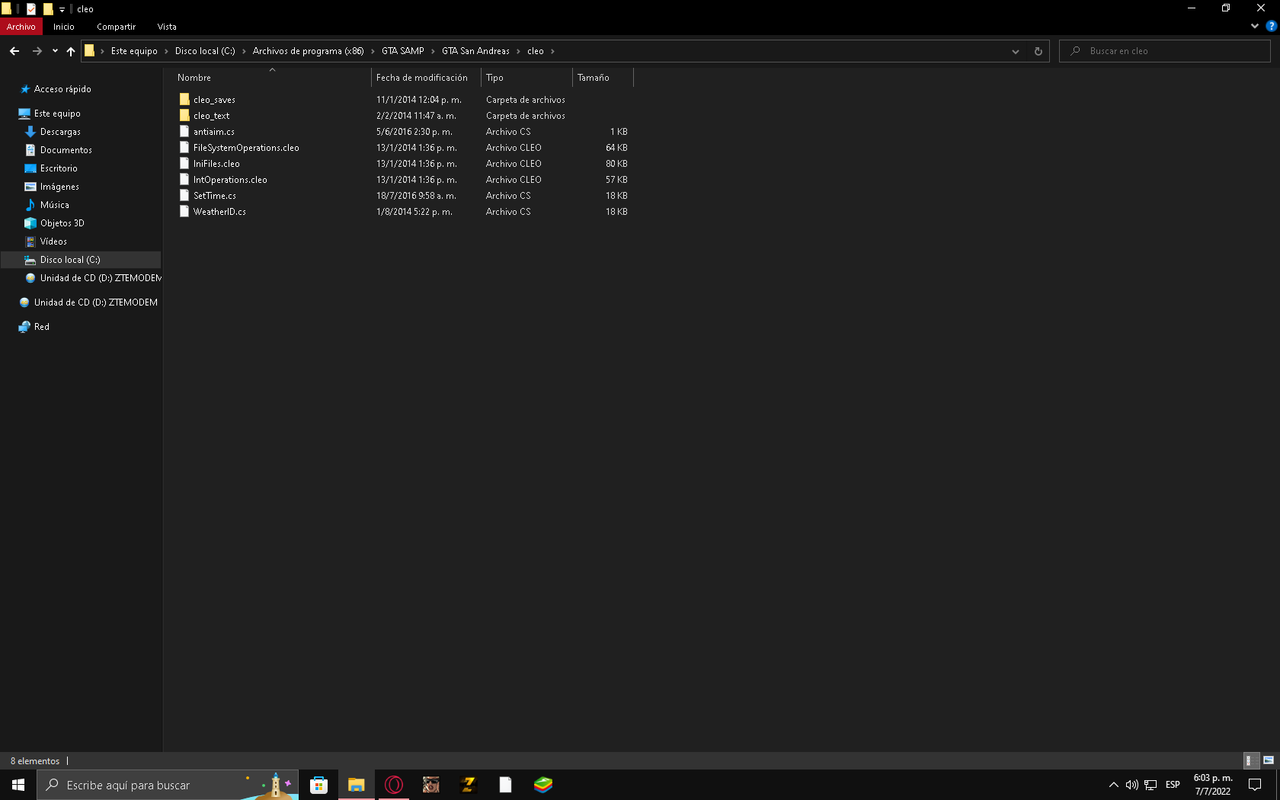
Task: Click the Properties icon in the title bar
Action: click(x=31, y=8)
